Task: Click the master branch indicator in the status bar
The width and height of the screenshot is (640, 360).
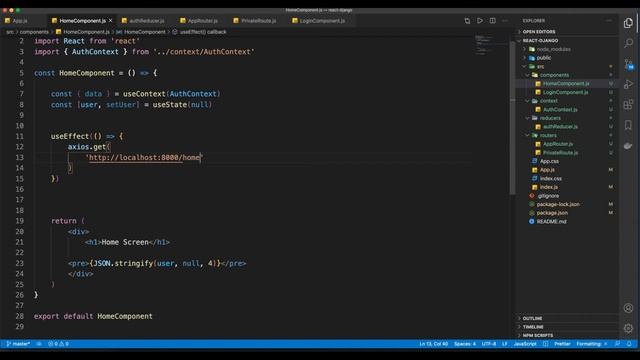Action: click(18, 344)
